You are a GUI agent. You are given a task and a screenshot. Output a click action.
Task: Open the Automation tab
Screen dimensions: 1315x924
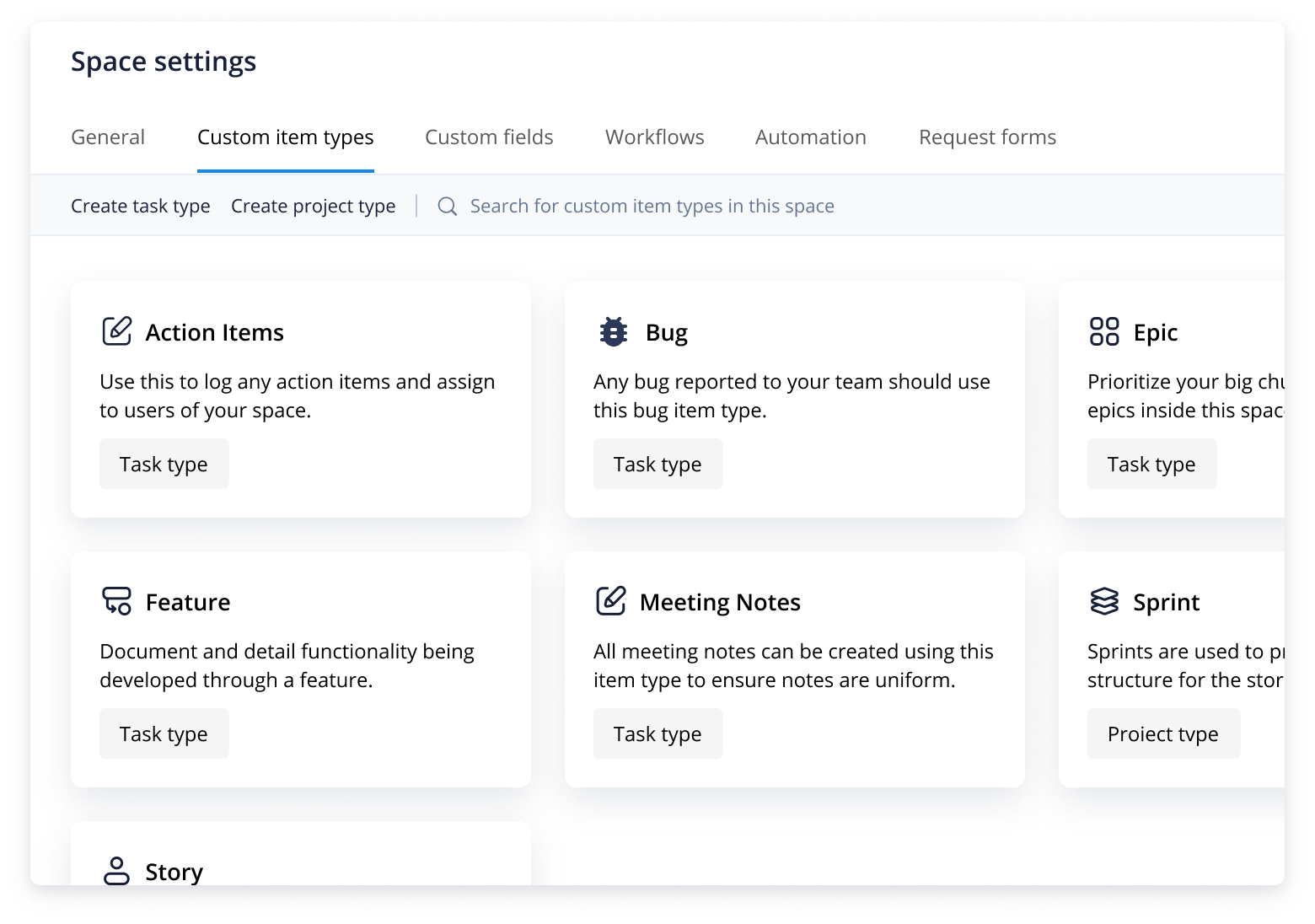810,137
